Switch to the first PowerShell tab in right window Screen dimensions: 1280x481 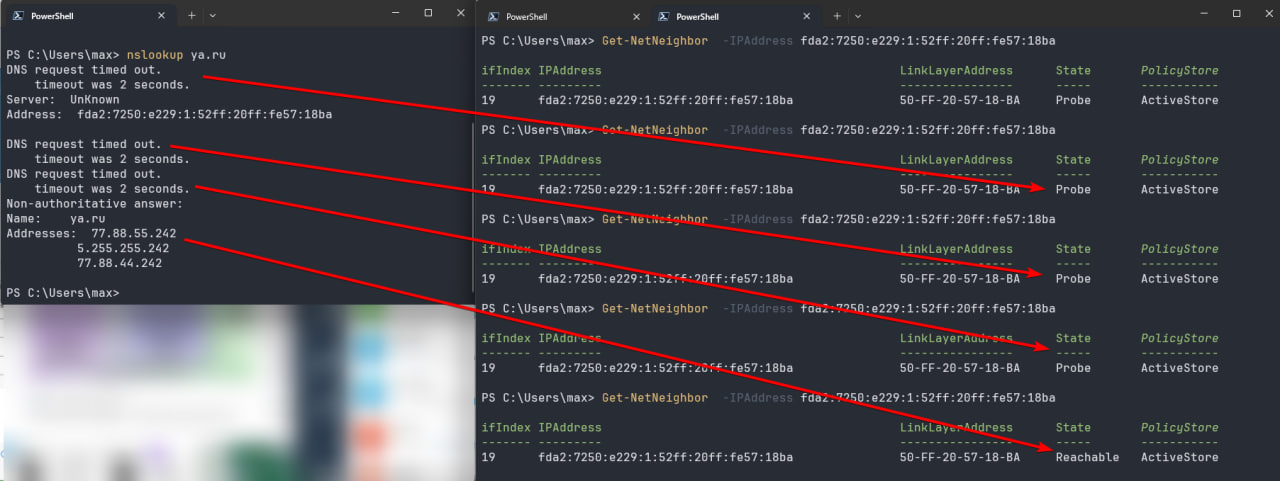[525, 17]
